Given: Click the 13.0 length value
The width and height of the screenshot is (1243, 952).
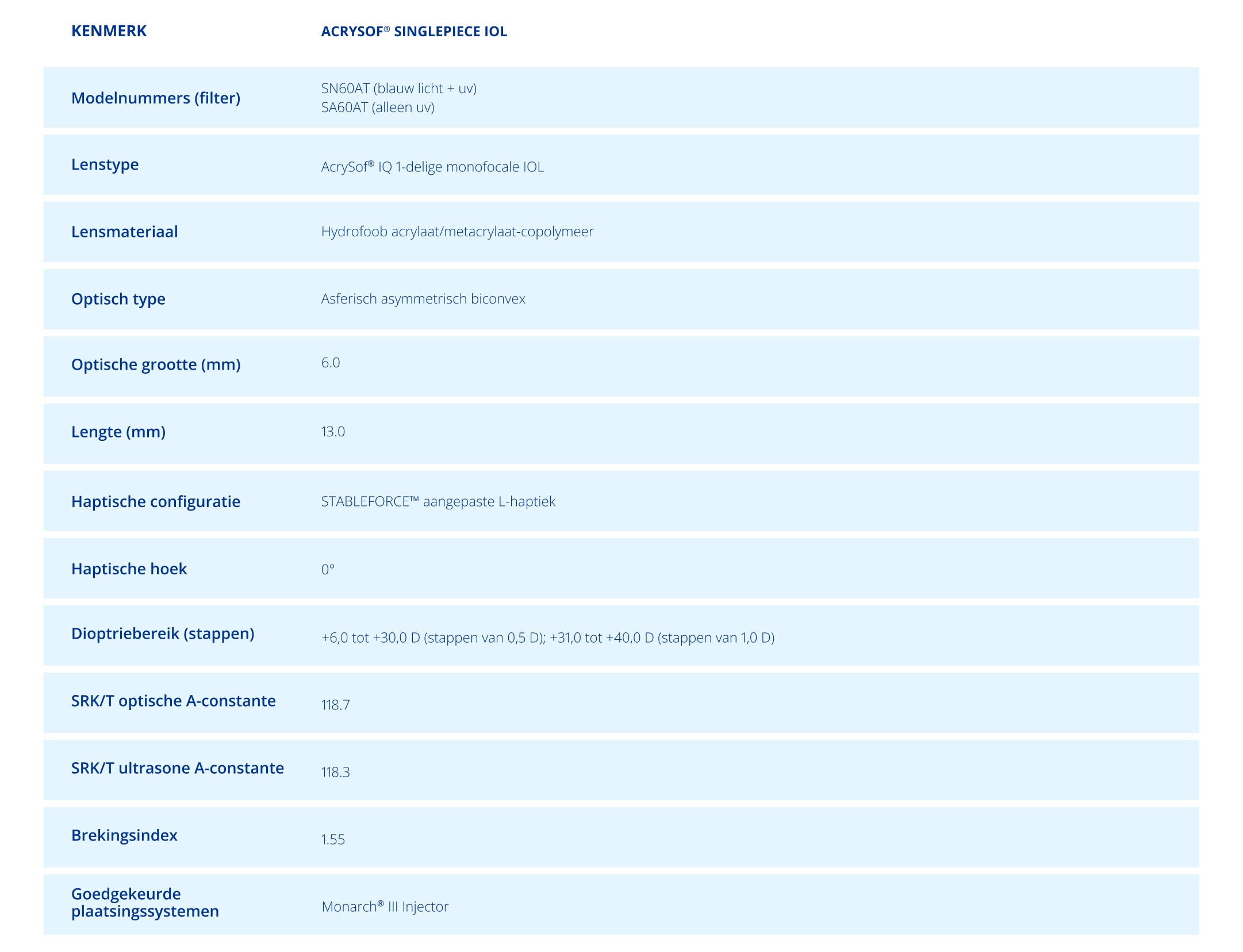Looking at the screenshot, I should (x=333, y=432).
